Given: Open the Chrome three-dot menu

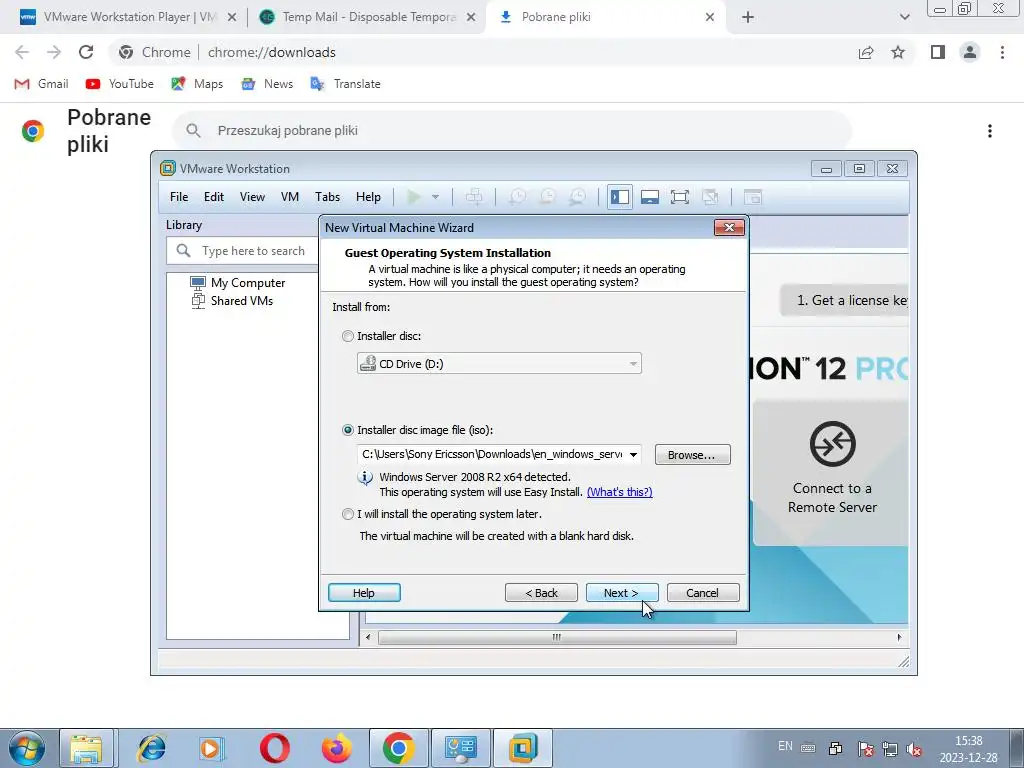Looking at the screenshot, I should 1002,52.
